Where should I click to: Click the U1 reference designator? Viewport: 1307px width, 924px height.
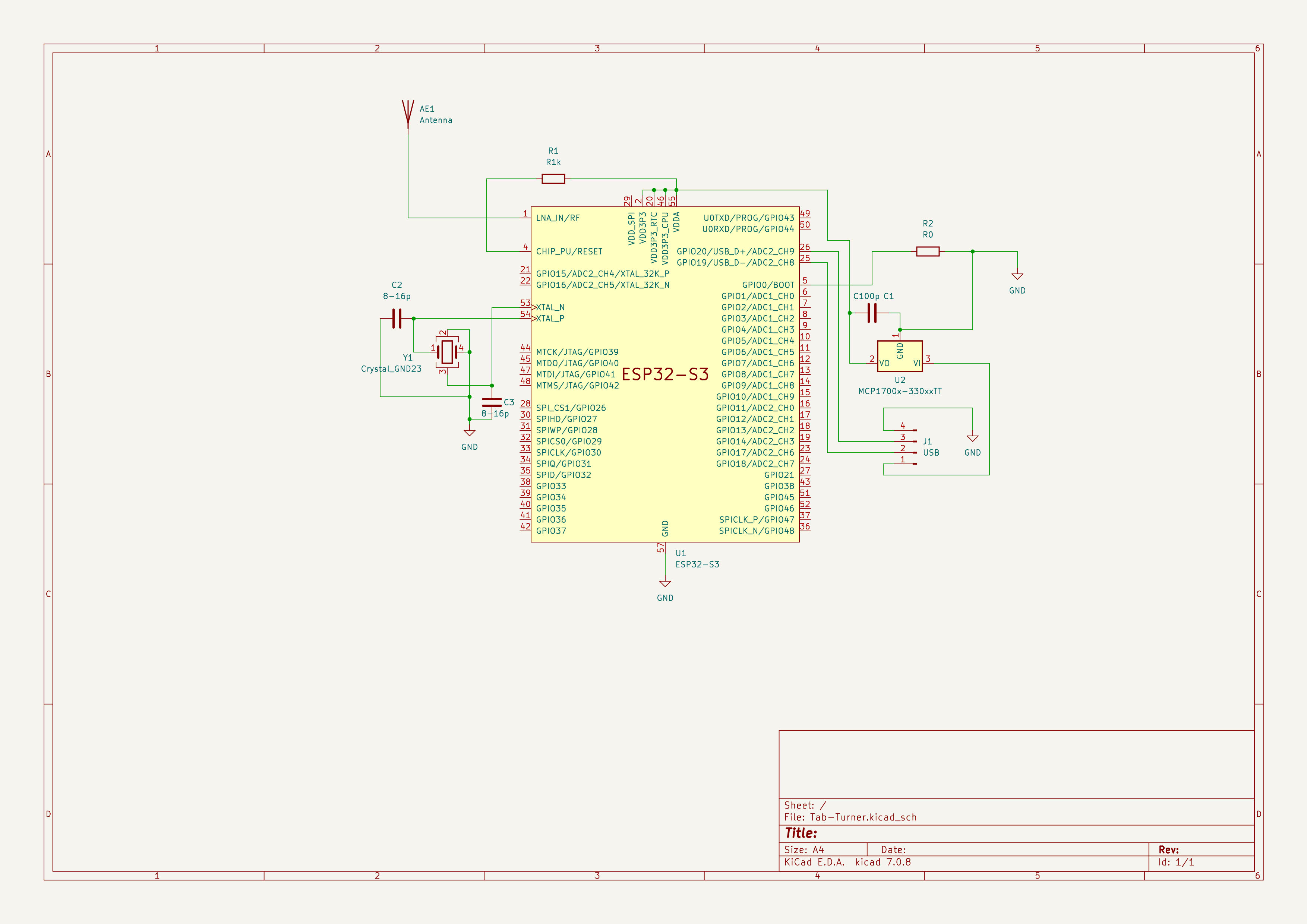click(x=681, y=553)
